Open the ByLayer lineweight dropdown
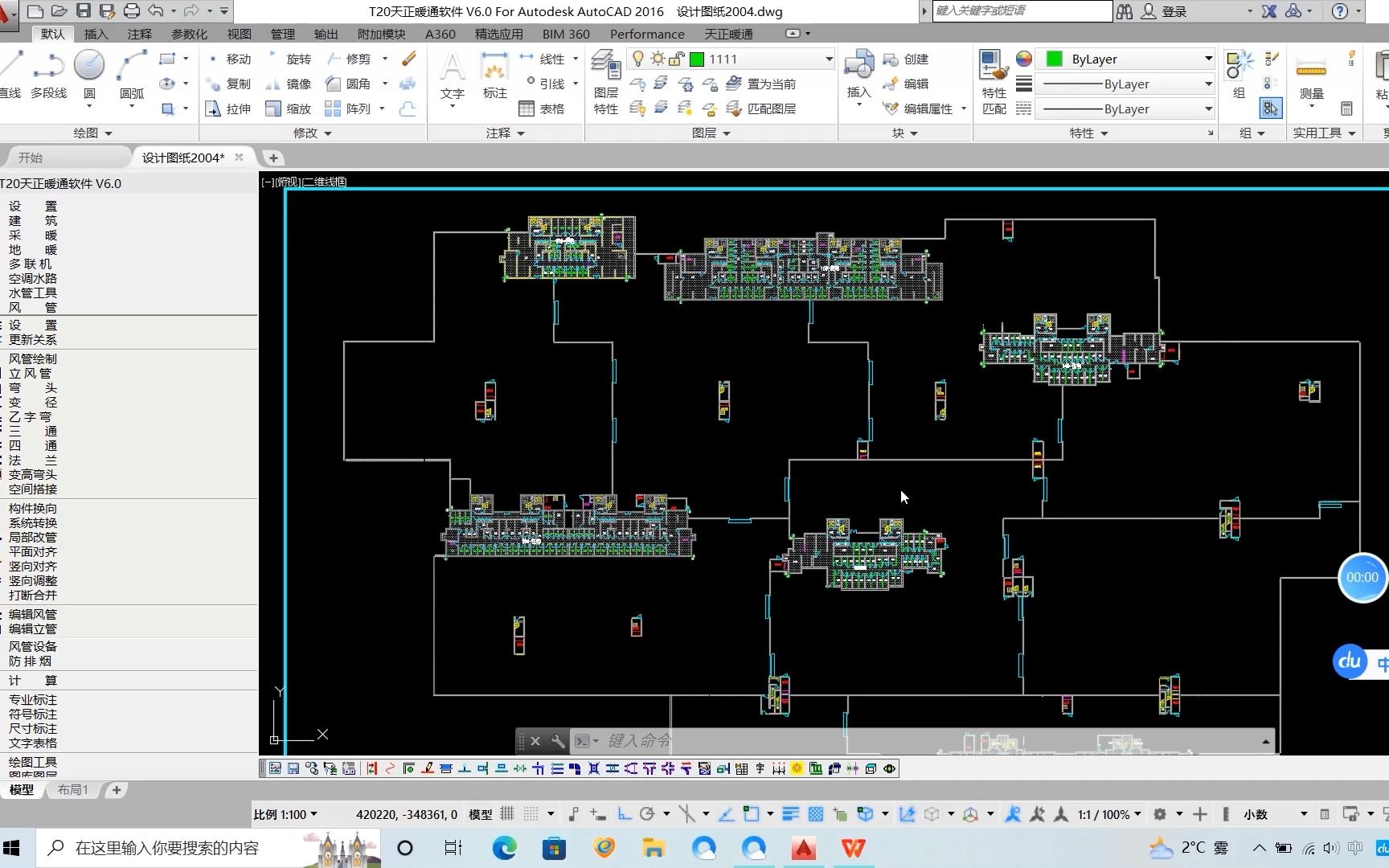The width and height of the screenshot is (1389, 868). point(1207,84)
